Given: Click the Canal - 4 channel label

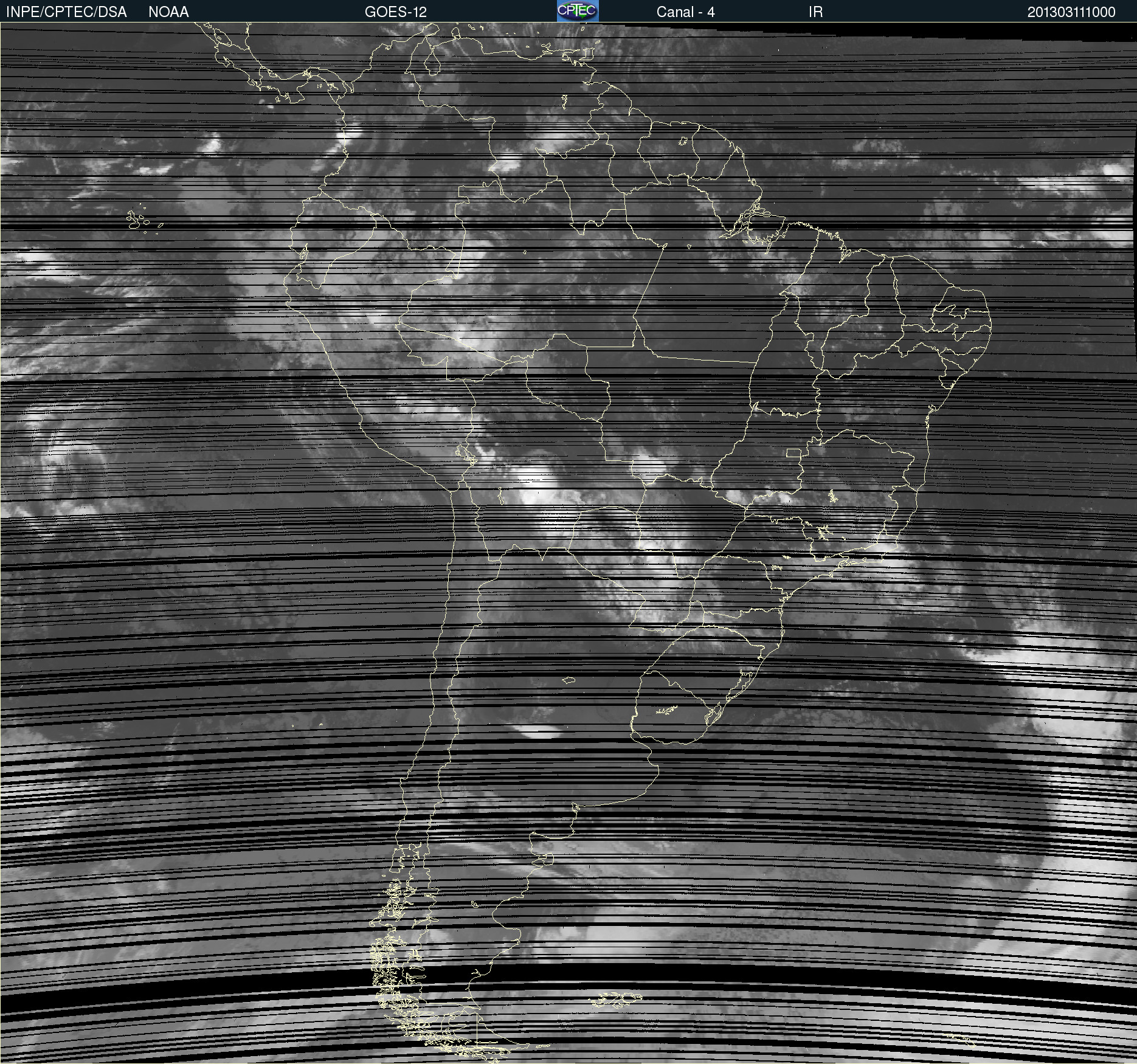Looking at the screenshot, I should 685,12.
